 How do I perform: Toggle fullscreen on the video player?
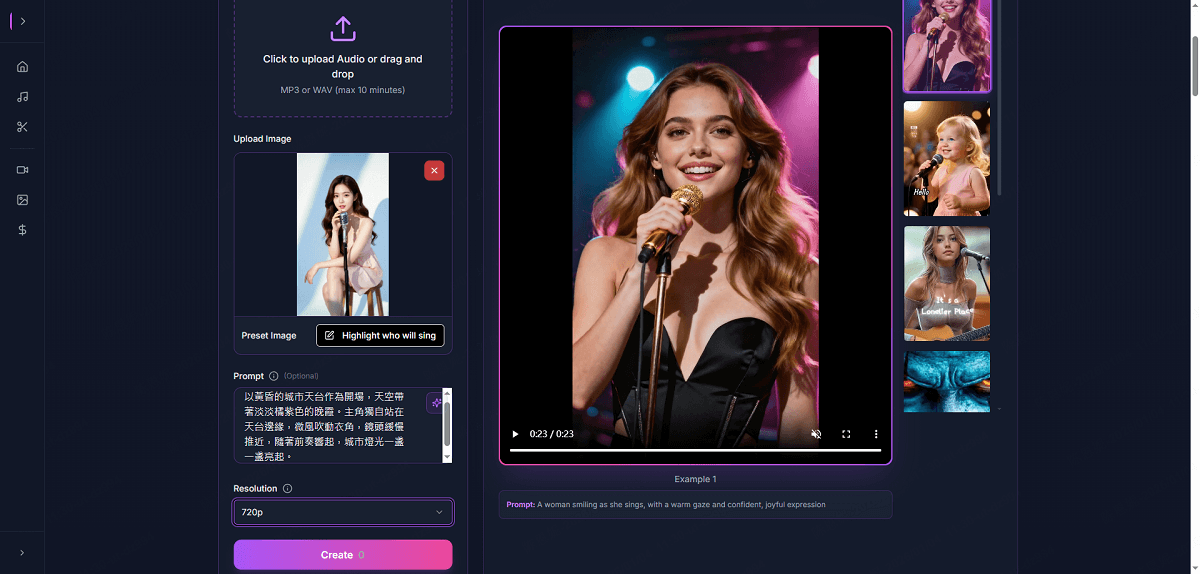tap(846, 434)
